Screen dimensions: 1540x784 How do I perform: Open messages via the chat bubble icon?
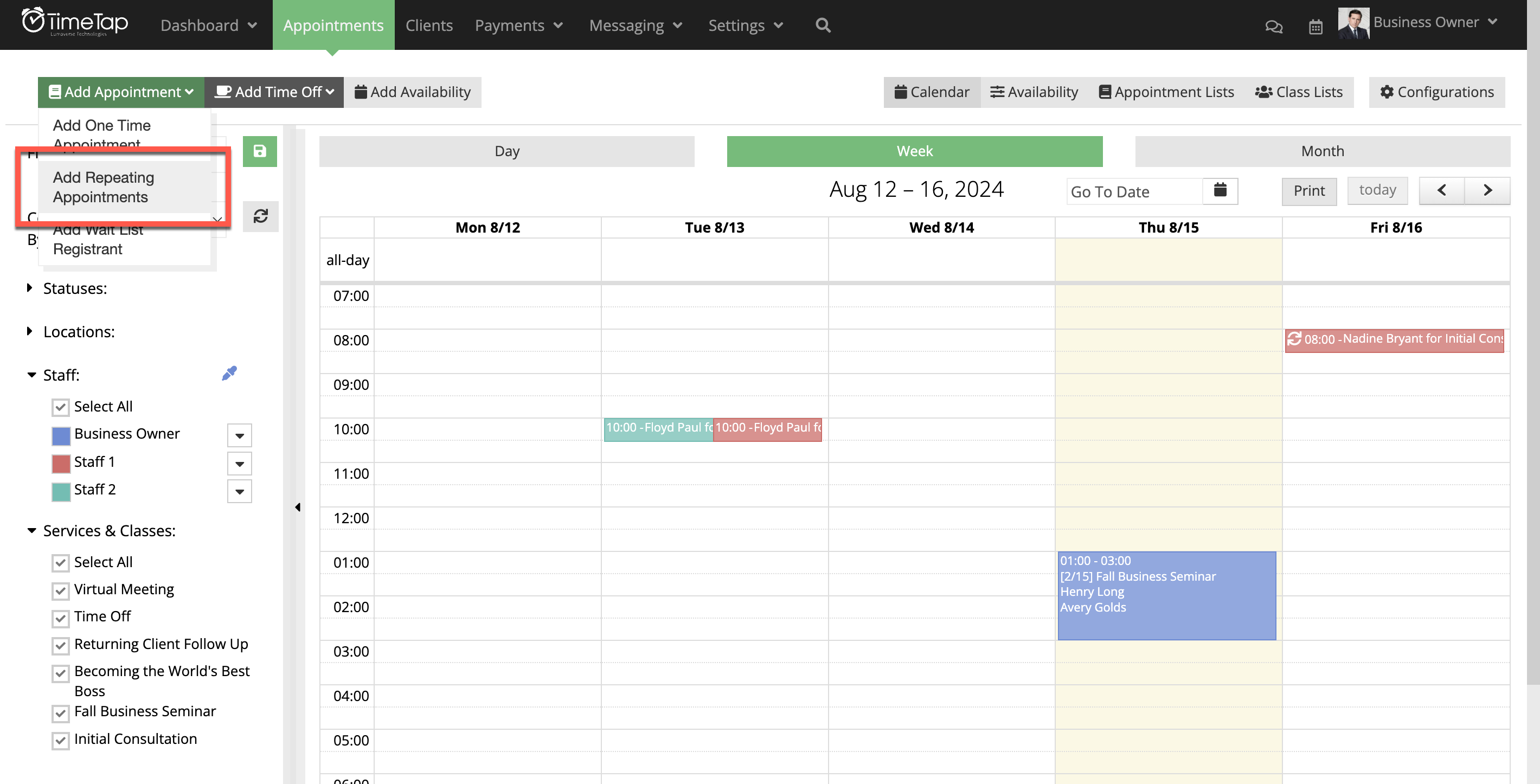(1274, 26)
